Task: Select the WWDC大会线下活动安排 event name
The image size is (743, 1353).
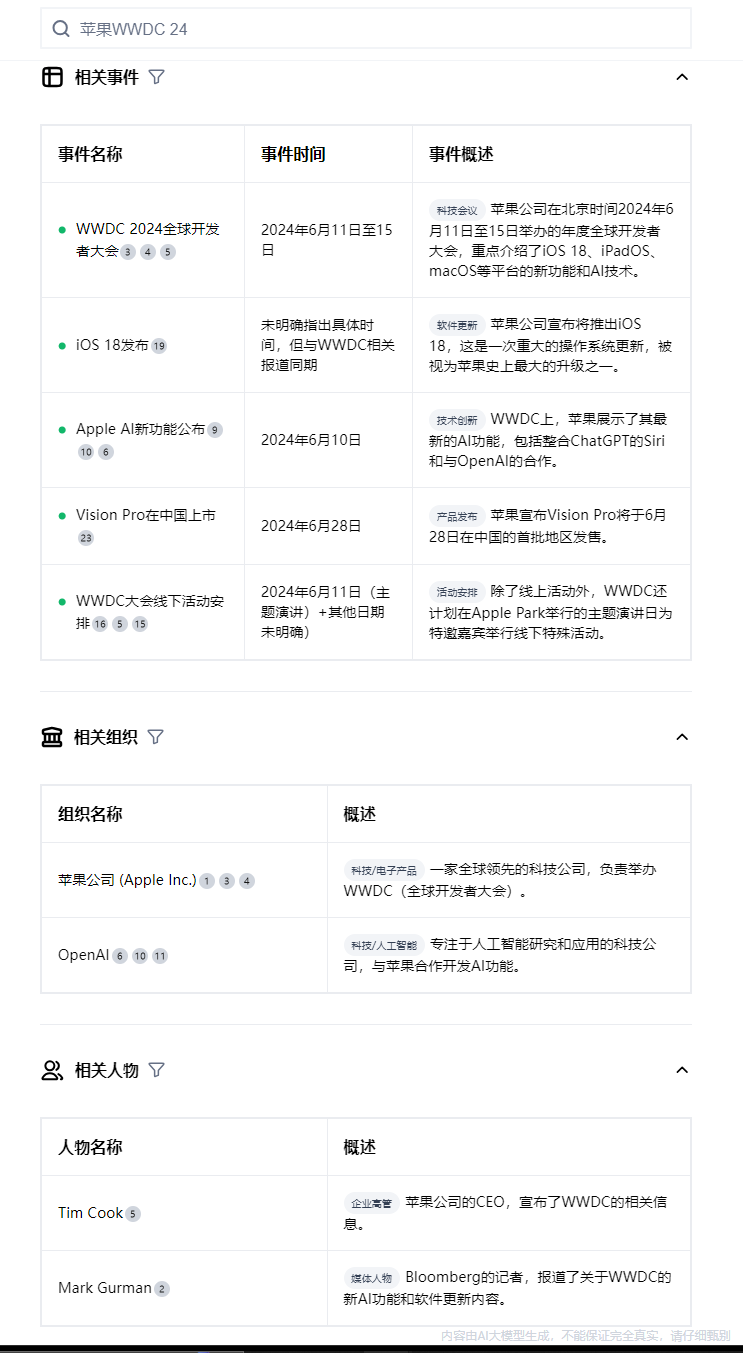Action: [x=150, y=612]
